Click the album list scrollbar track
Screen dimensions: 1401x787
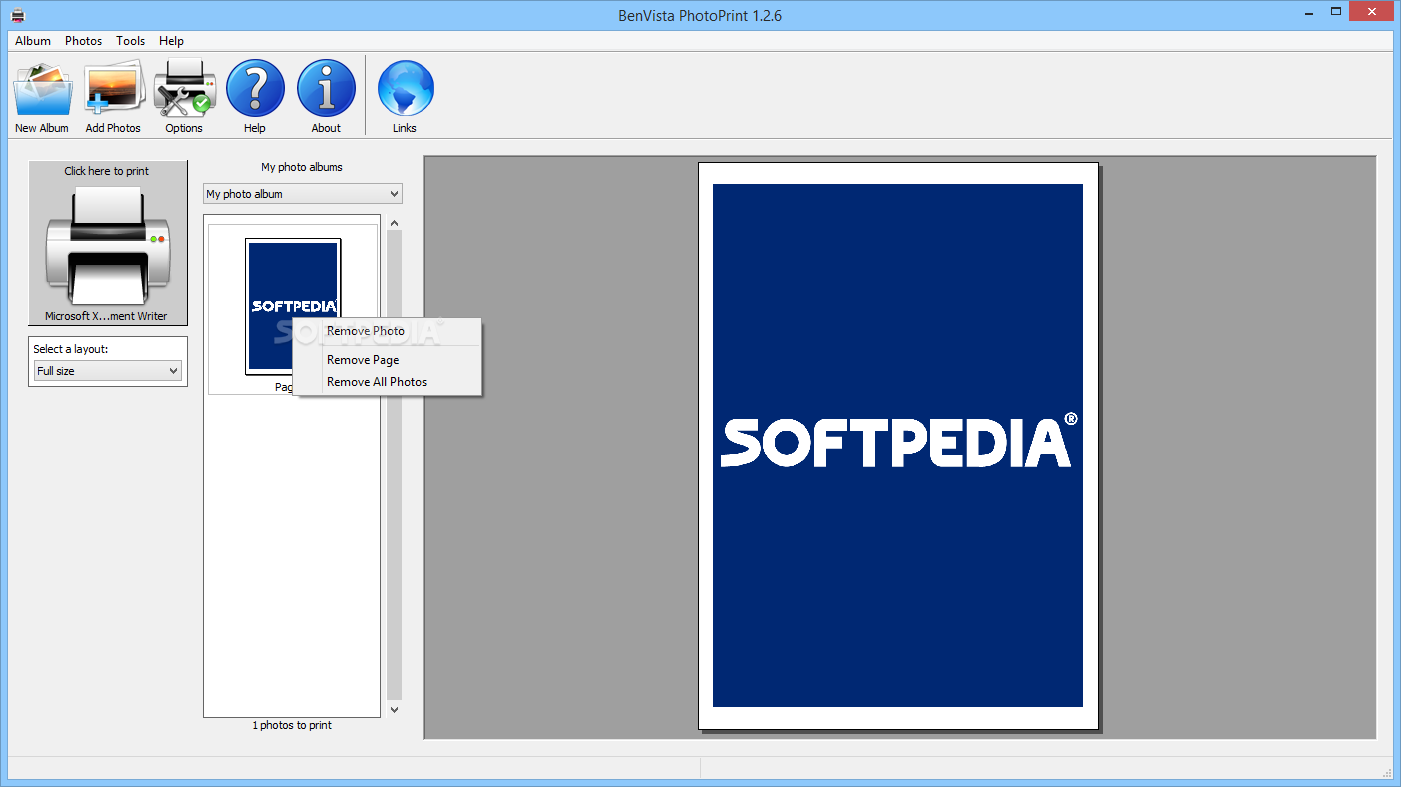394,465
